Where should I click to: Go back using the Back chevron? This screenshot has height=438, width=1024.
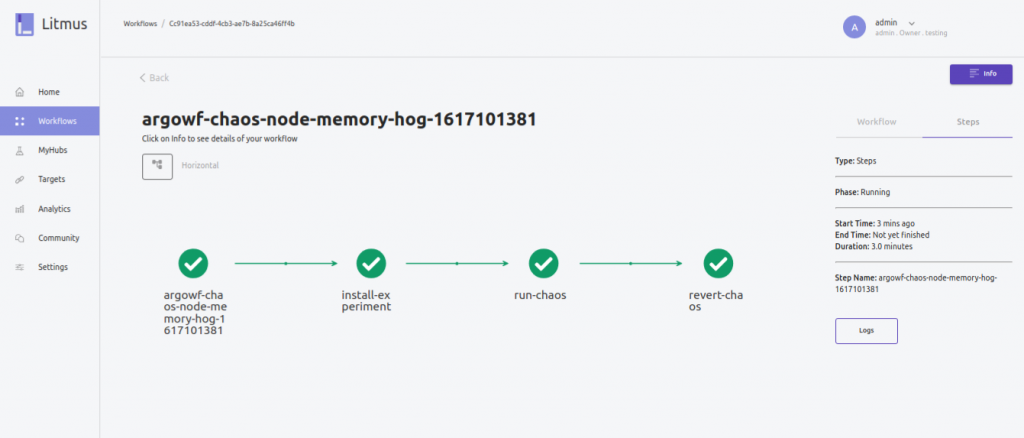coord(142,78)
